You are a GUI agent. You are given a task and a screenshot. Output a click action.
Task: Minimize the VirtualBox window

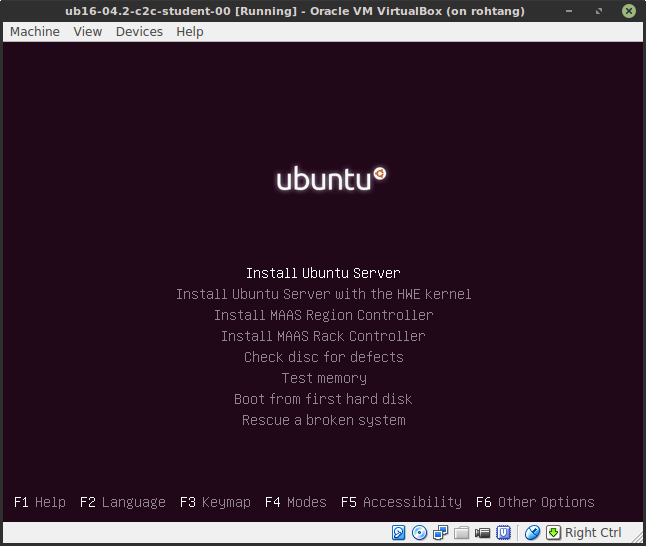click(569, 11)
